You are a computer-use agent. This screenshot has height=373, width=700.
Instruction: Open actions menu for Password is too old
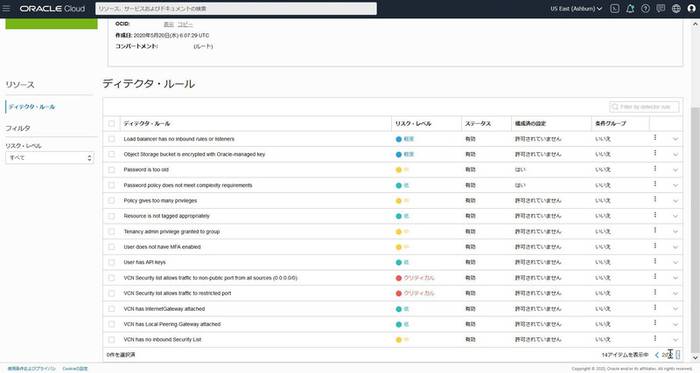click(655, 169)
